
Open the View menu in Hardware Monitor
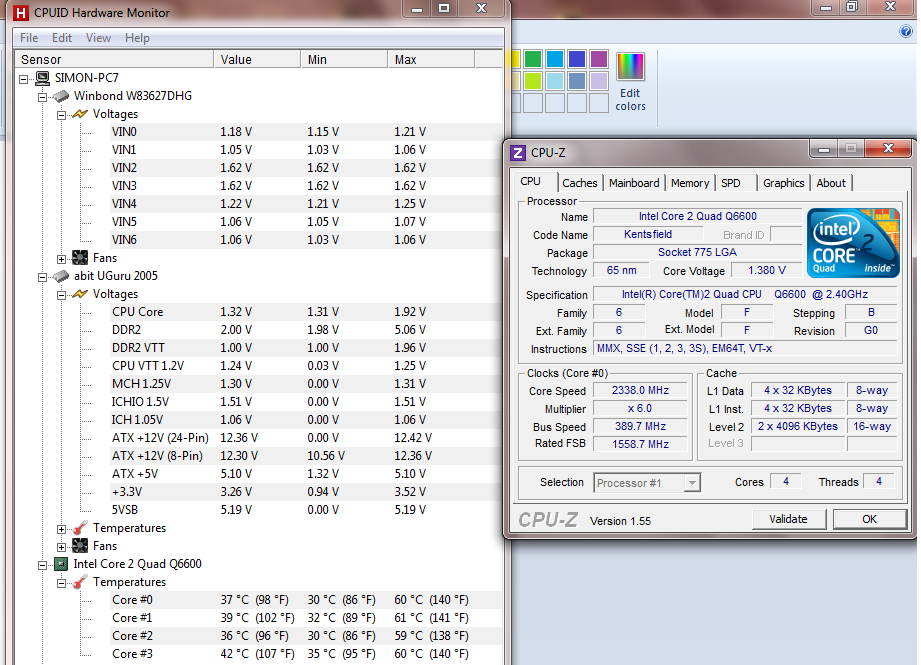pos(98,38)
